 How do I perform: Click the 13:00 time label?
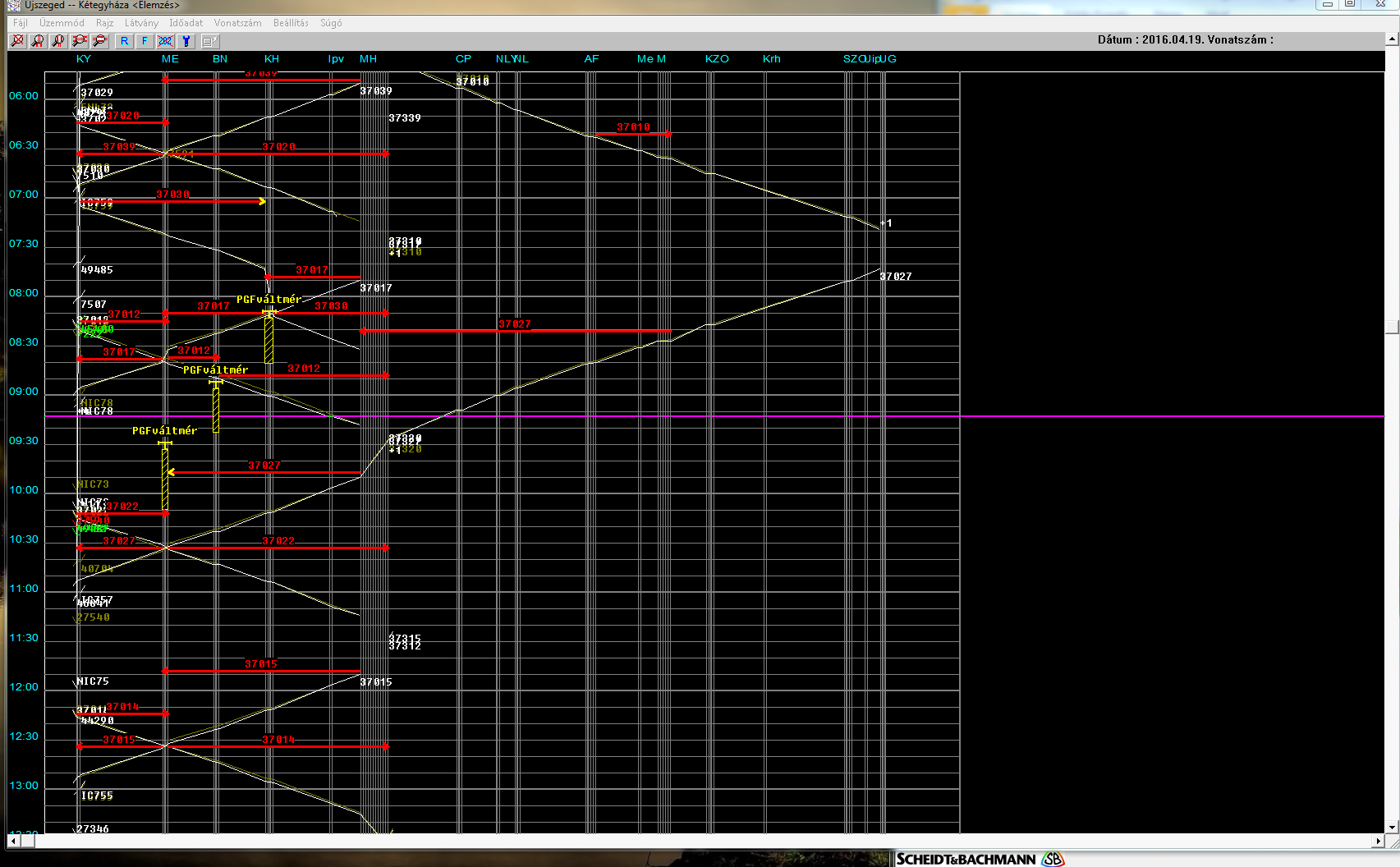coord(24,786)
